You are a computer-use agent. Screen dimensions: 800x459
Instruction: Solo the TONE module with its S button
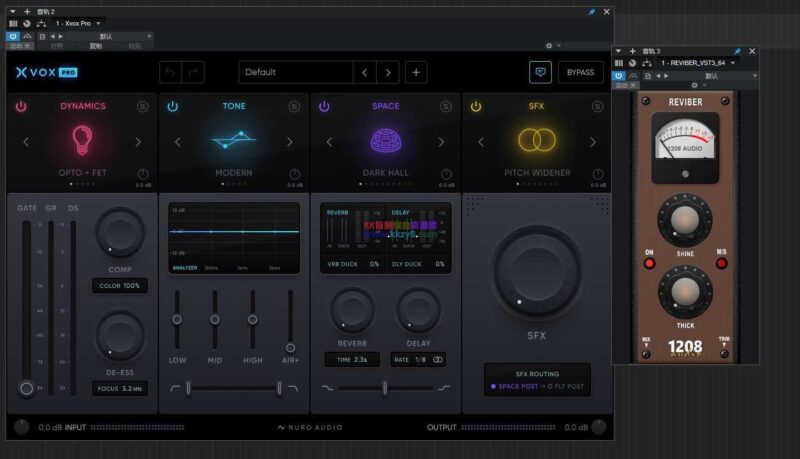tap(294, 106)
